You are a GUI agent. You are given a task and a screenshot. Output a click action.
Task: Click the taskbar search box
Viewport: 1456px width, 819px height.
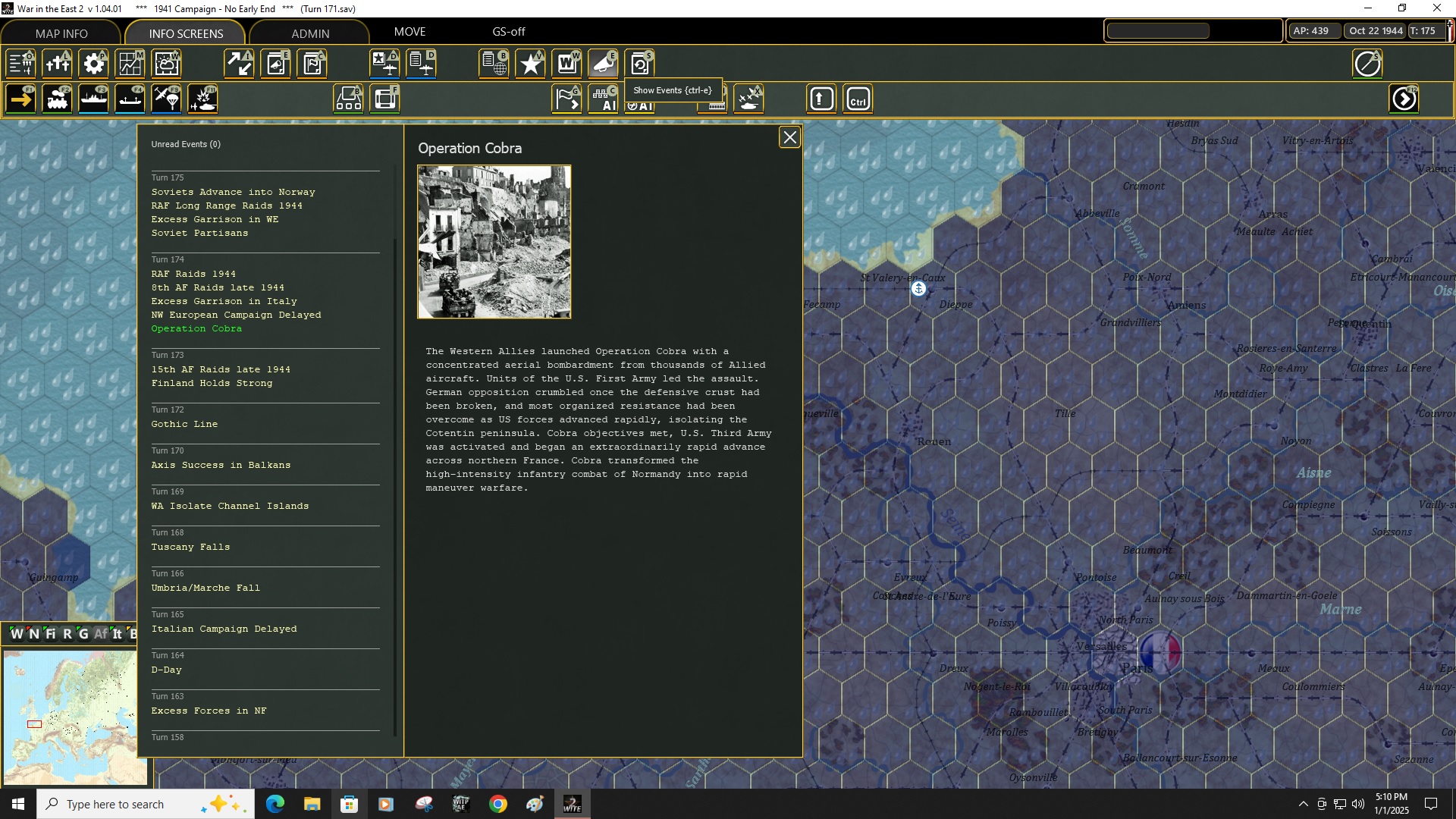click(x=144, y=804)
